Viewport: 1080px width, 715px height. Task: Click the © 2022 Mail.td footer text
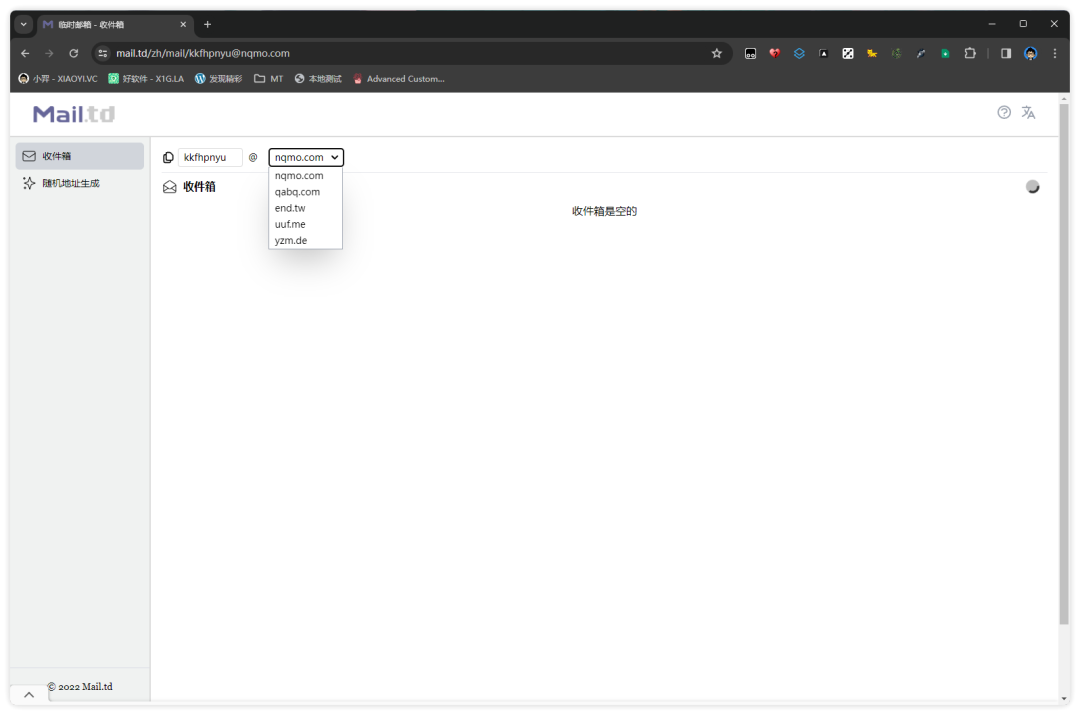coord(80,687)
